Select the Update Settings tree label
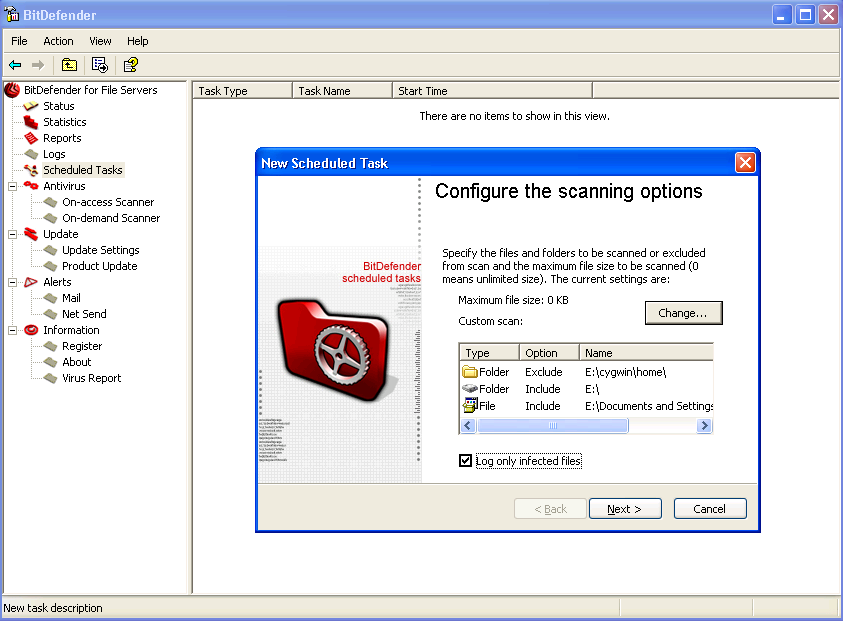 click(x=101, y=250)
